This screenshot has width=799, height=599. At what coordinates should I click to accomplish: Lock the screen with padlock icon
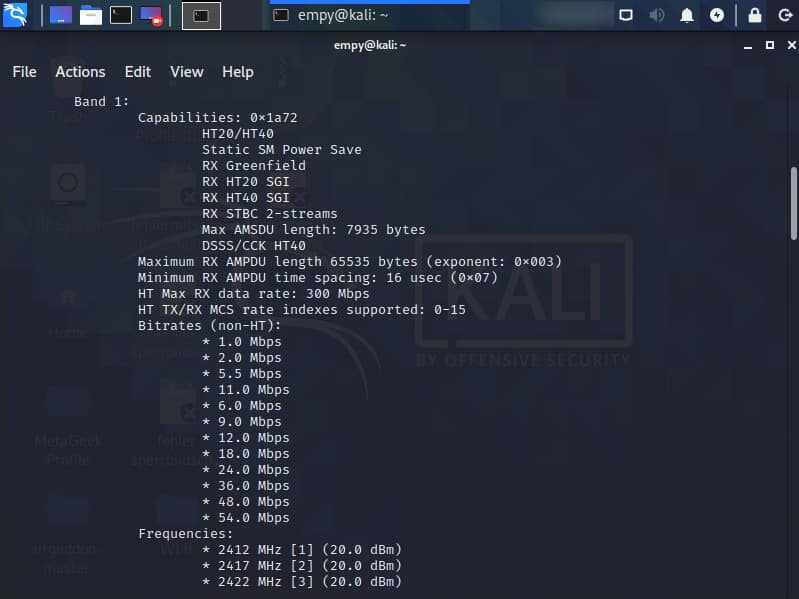click(x=755, y=15)
